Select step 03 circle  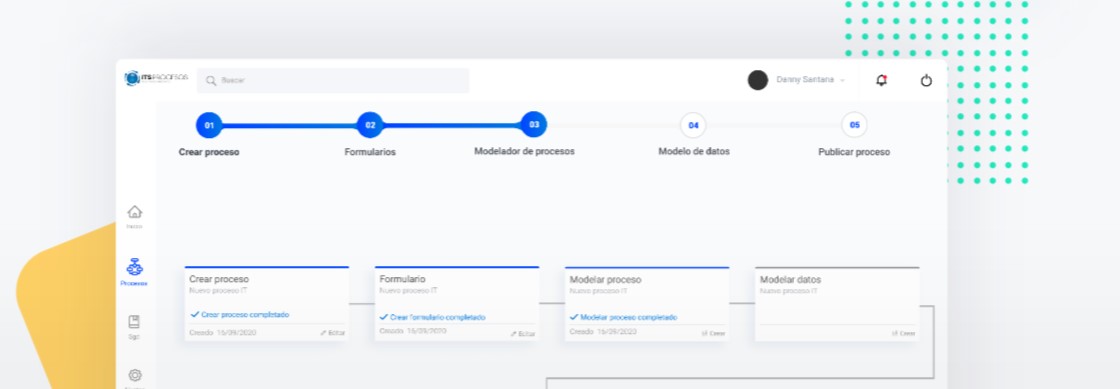coord(534,124)
